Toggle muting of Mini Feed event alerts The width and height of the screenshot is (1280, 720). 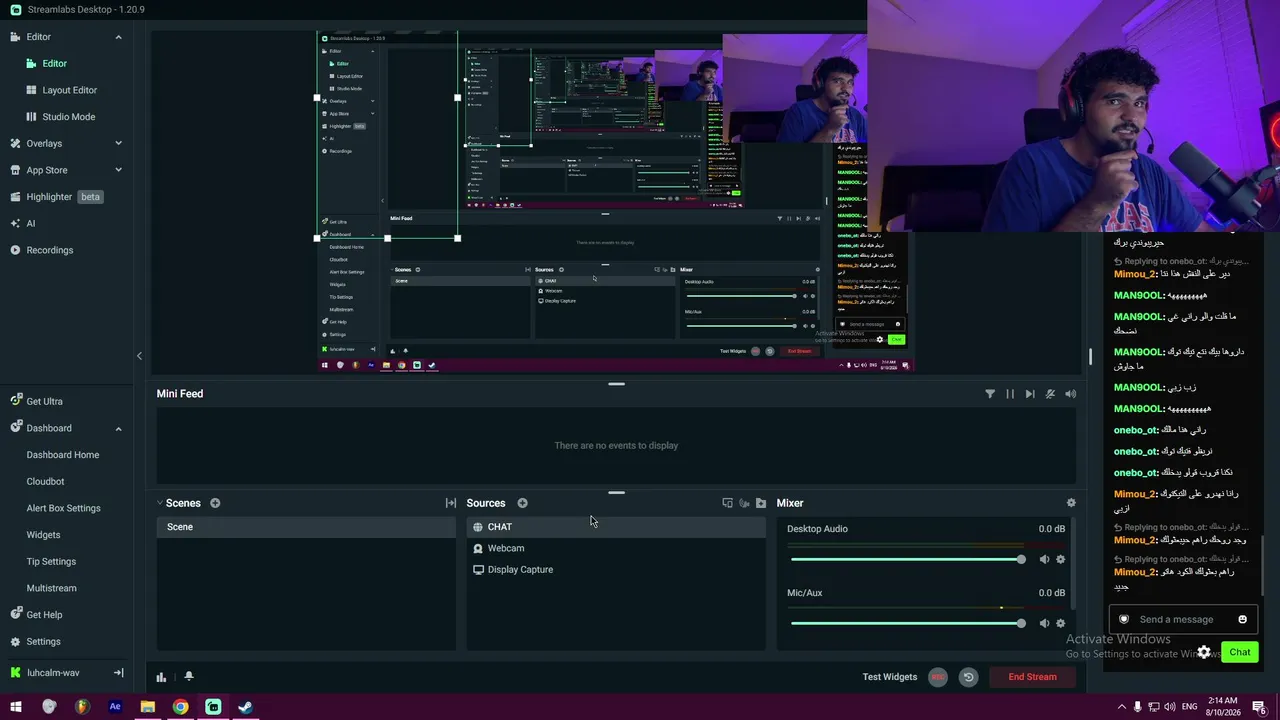1050,394
